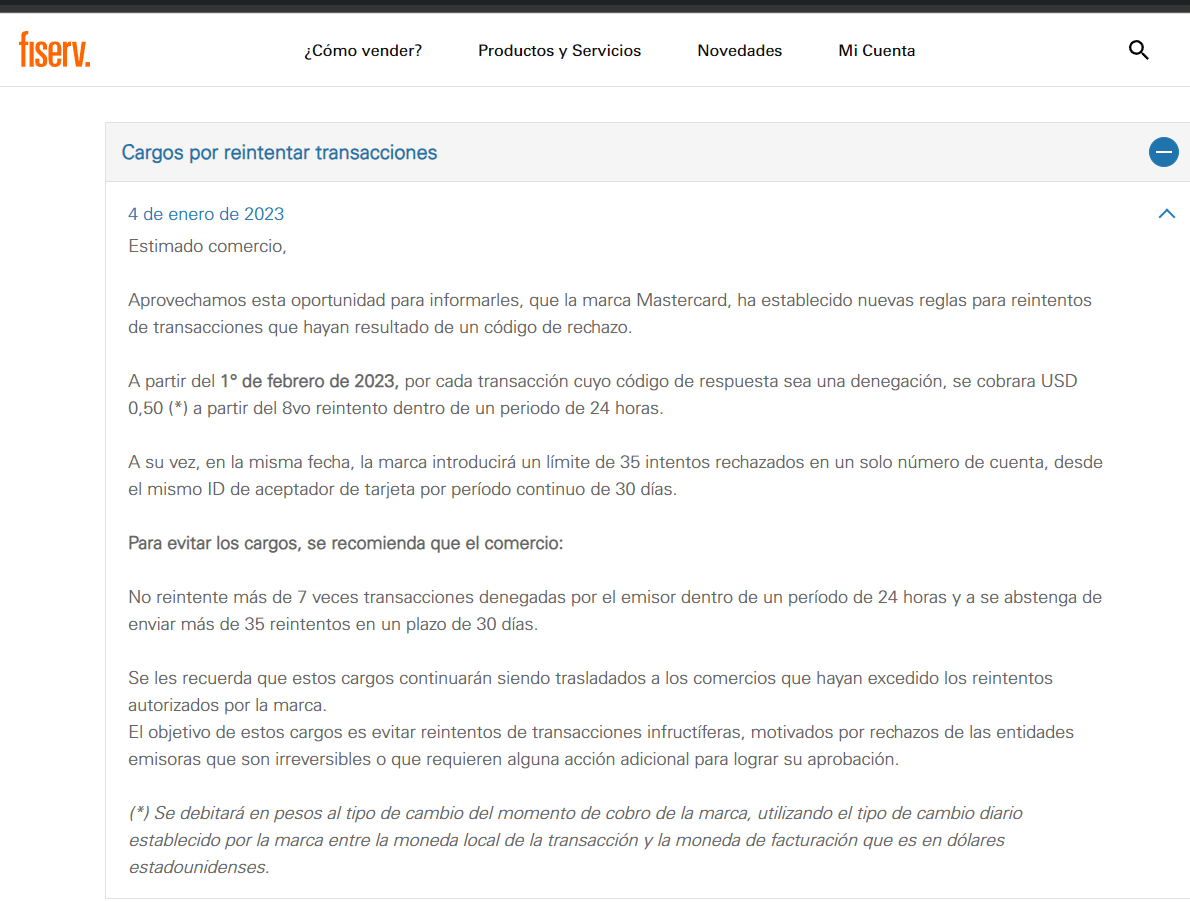The height and width of the screenshot is (902, 1190).
Task: Open the Mi Cuenta menu
Action: click(x=877, y=51)
